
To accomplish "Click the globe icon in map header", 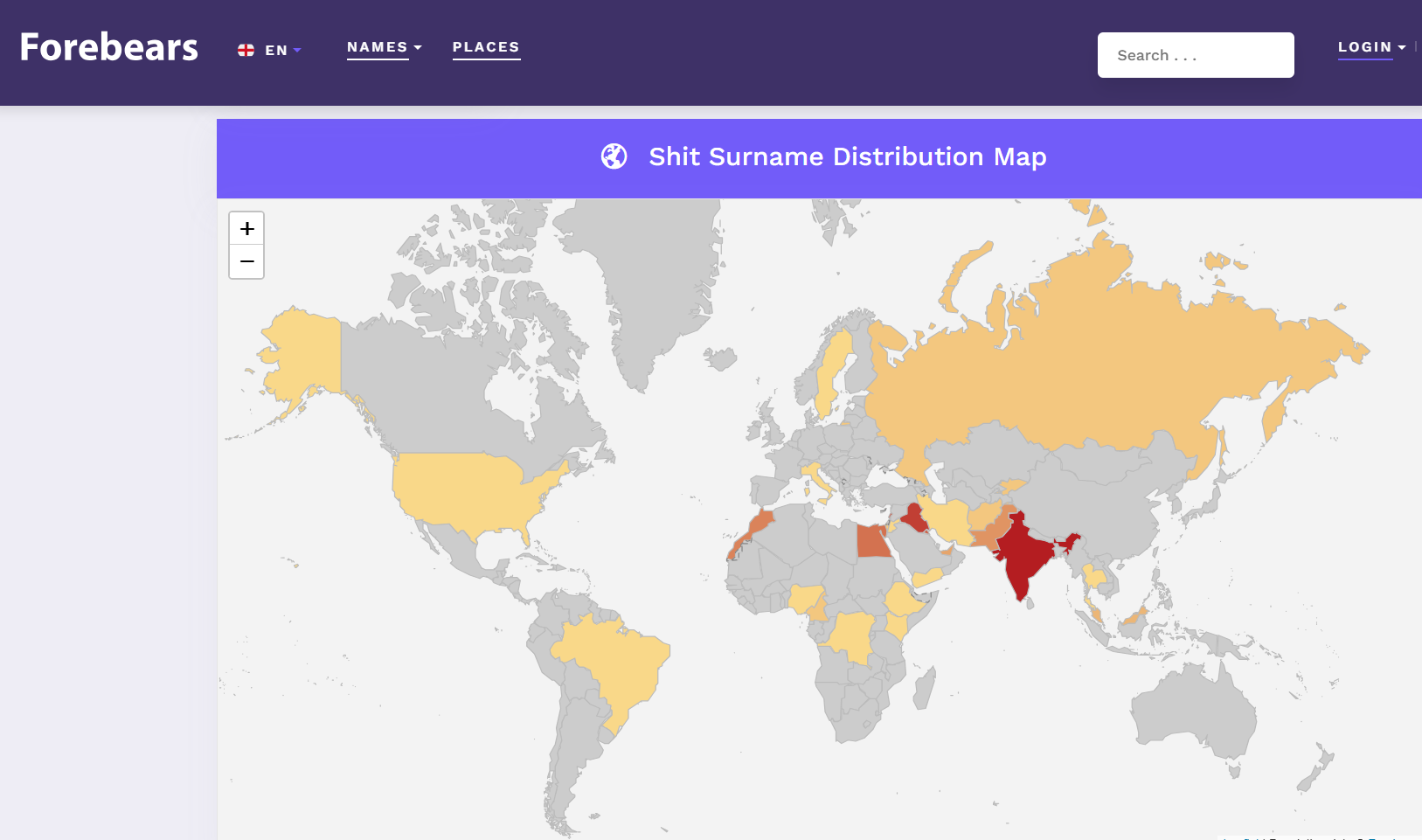I will 614,156.
